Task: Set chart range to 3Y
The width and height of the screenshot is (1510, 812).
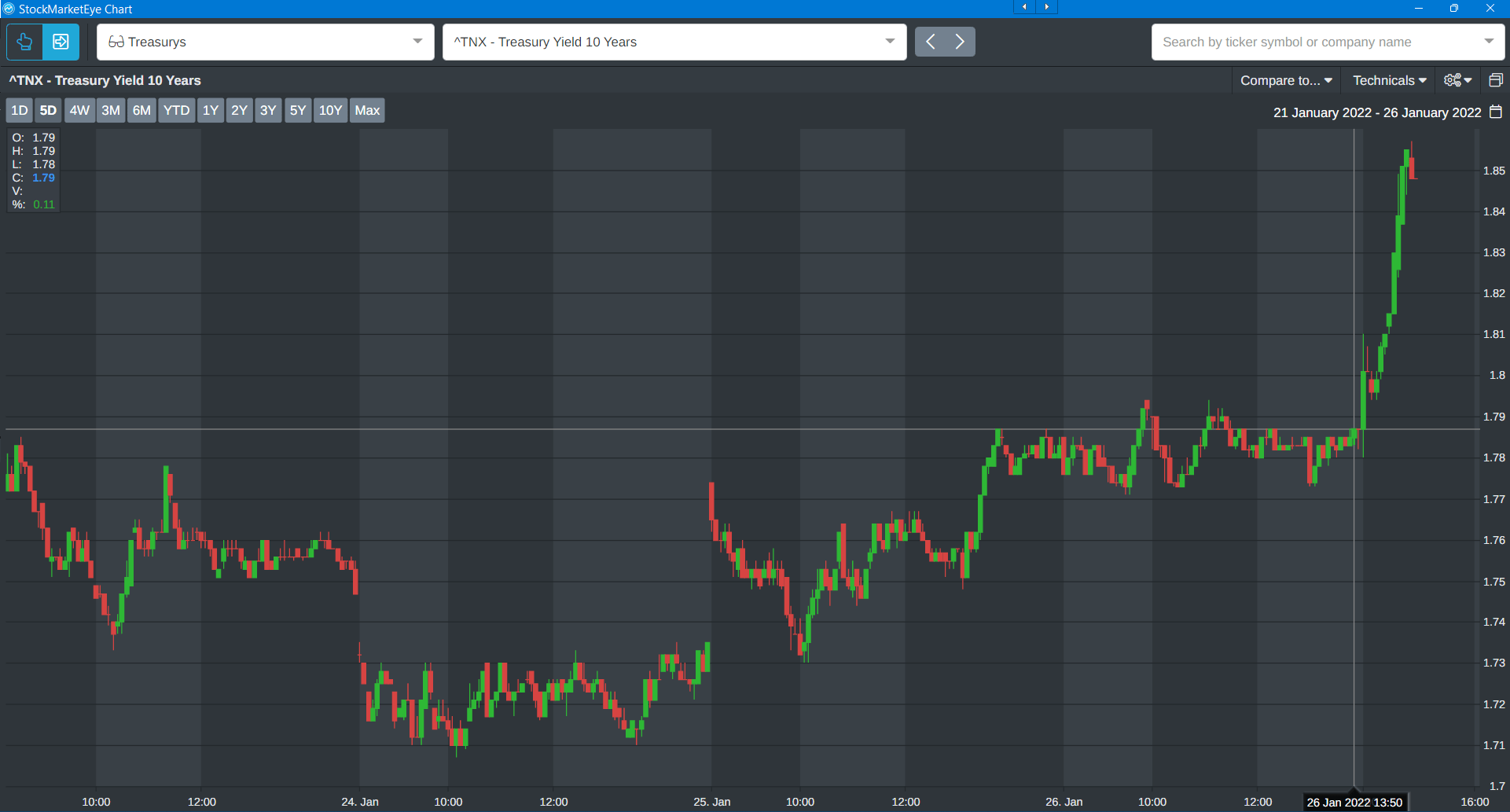Action: pyautogui.click(x=268, y=110)
